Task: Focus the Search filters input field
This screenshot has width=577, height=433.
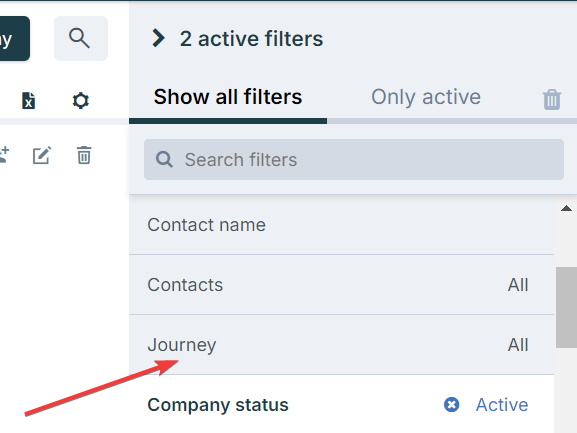Action: point(354,160)
